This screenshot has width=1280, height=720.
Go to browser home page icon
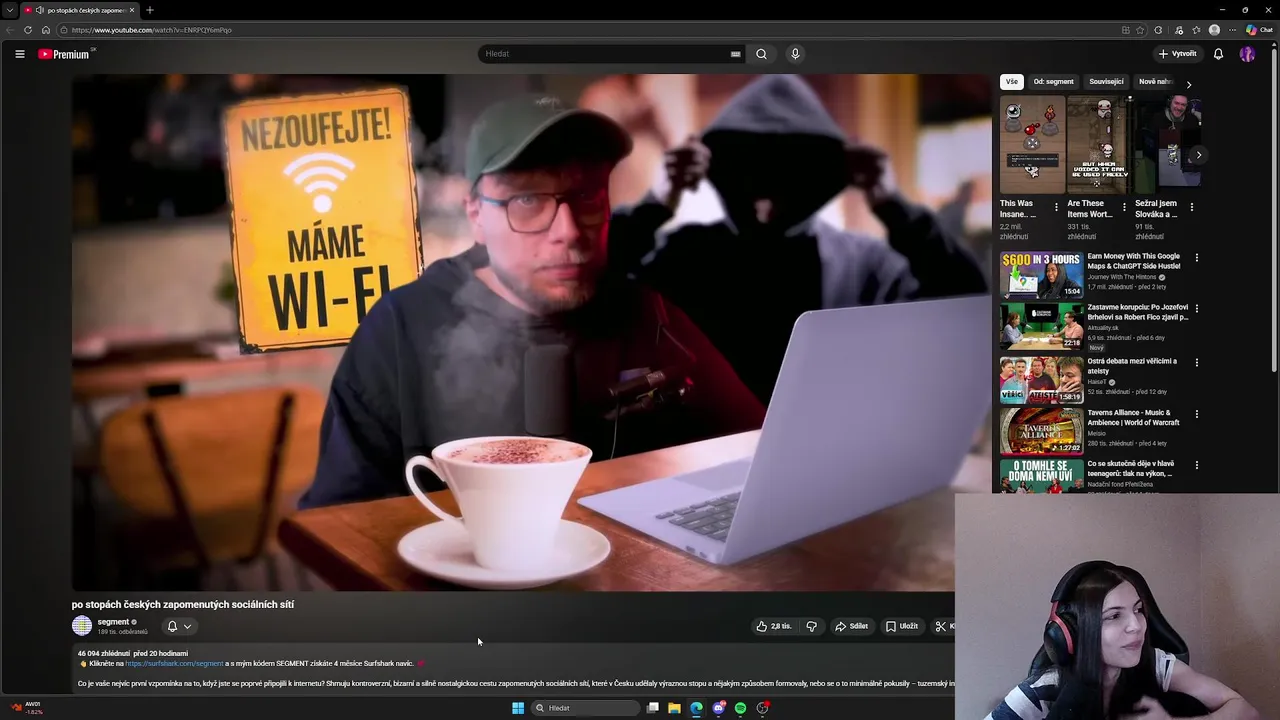(45, 30)
